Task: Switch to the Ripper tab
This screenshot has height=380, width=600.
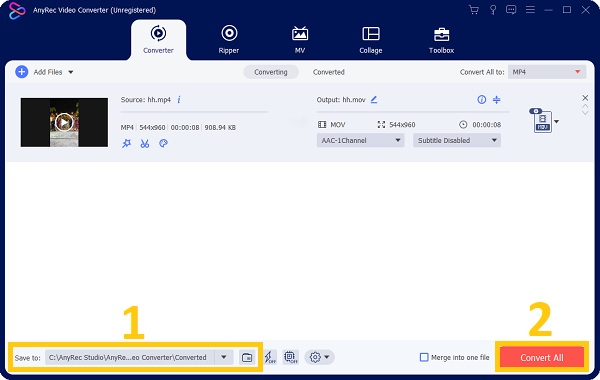Action: point(229,40)
